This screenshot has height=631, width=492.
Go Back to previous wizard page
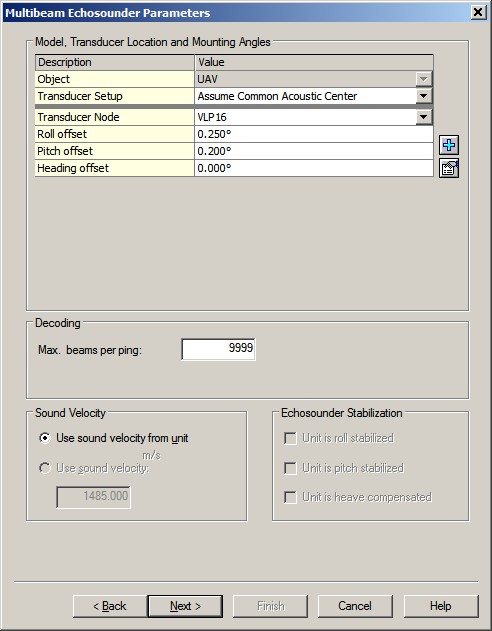[x=110, y=606]
